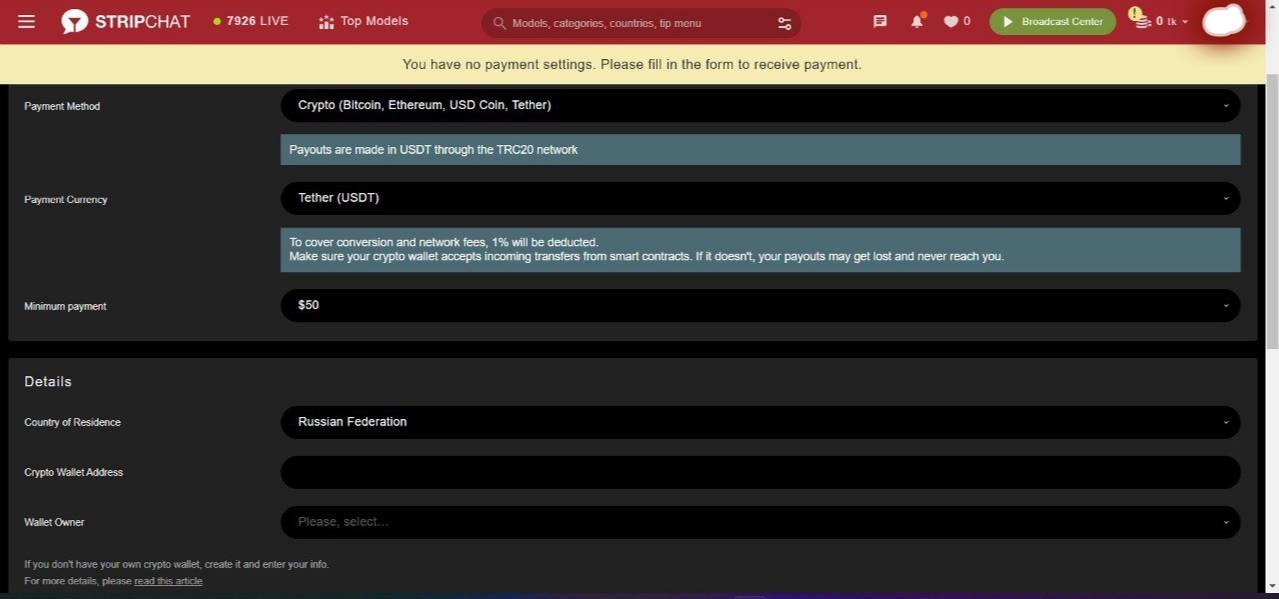Open the Broadcast Center
Image resolution: width=1279 pixels, height=599 pixels.
pyautogui.click(x=1052, y=21)
